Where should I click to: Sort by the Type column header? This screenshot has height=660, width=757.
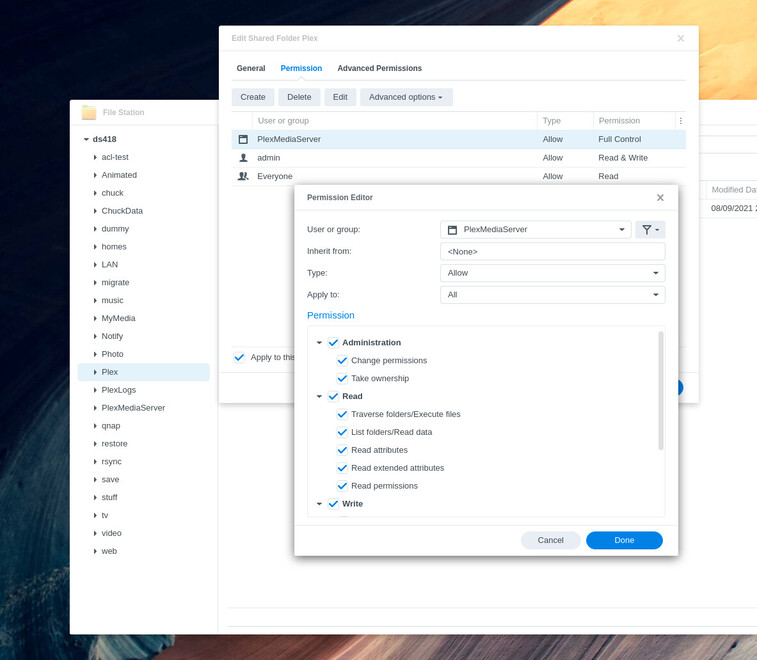[565, 121]
